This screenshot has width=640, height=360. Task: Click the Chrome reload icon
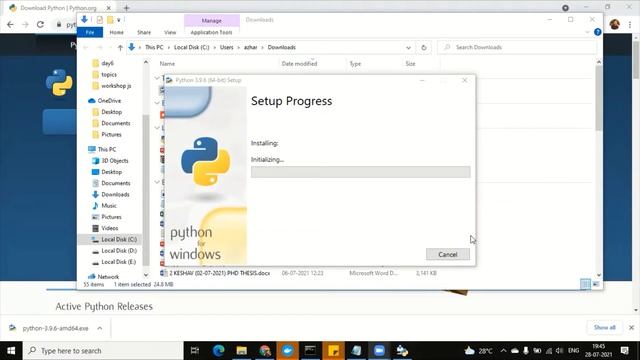coord(40,24)
